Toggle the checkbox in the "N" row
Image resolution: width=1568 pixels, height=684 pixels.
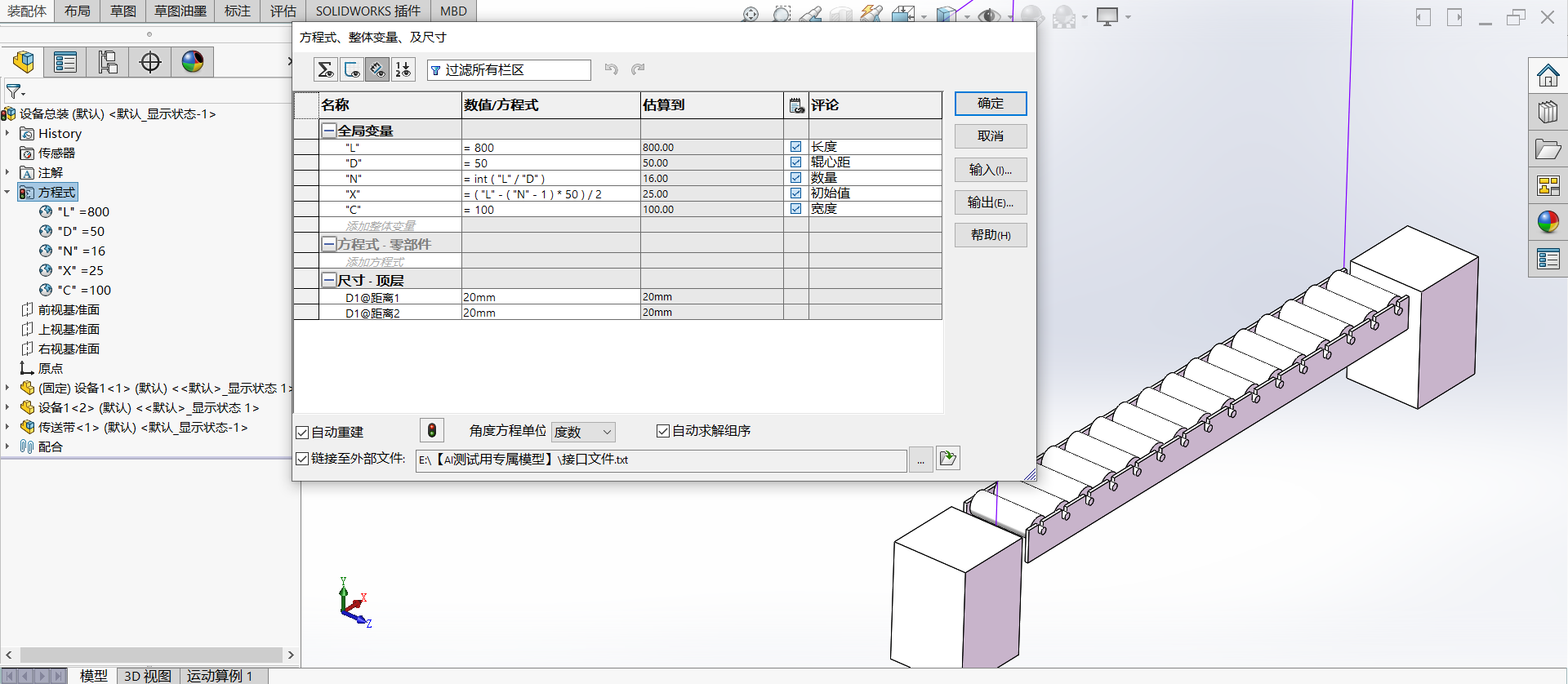point(795,178)
